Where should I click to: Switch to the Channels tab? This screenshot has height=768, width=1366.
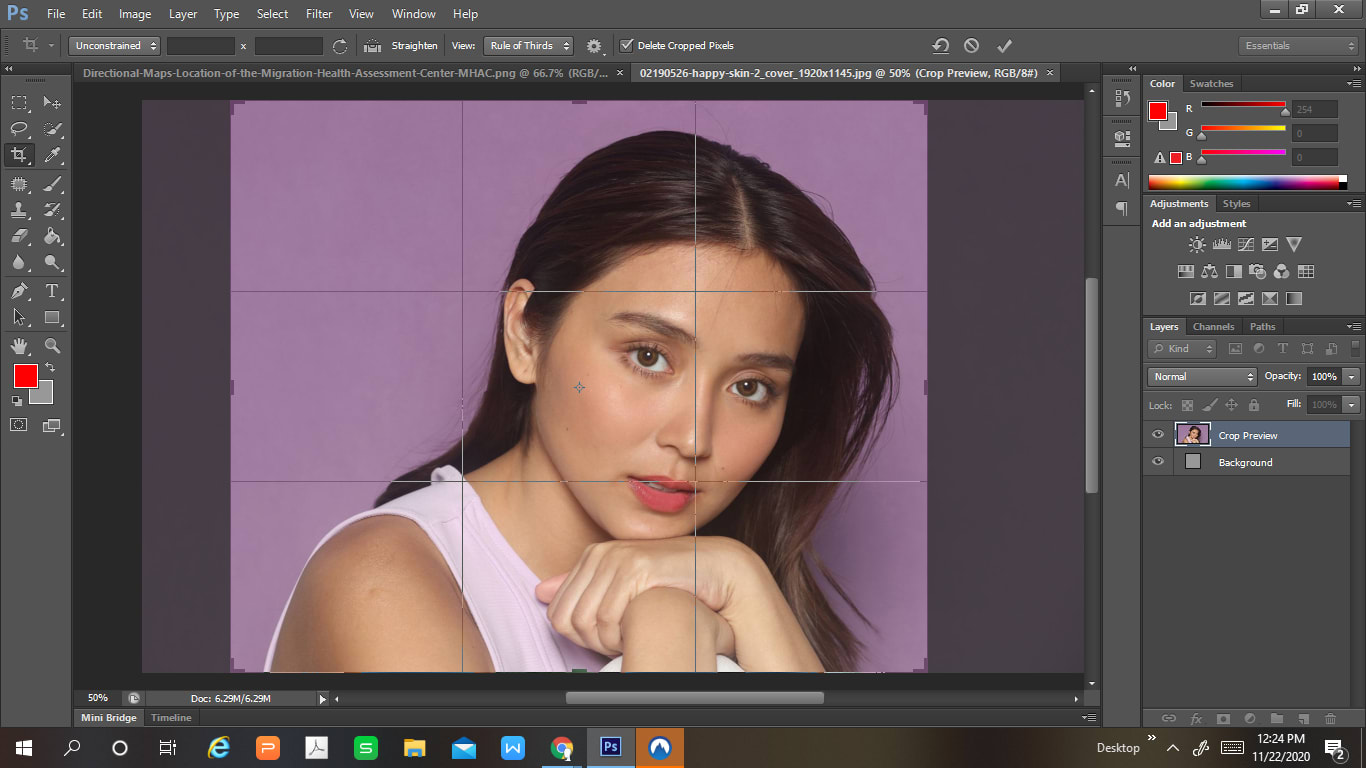[x=1213, y=327]
